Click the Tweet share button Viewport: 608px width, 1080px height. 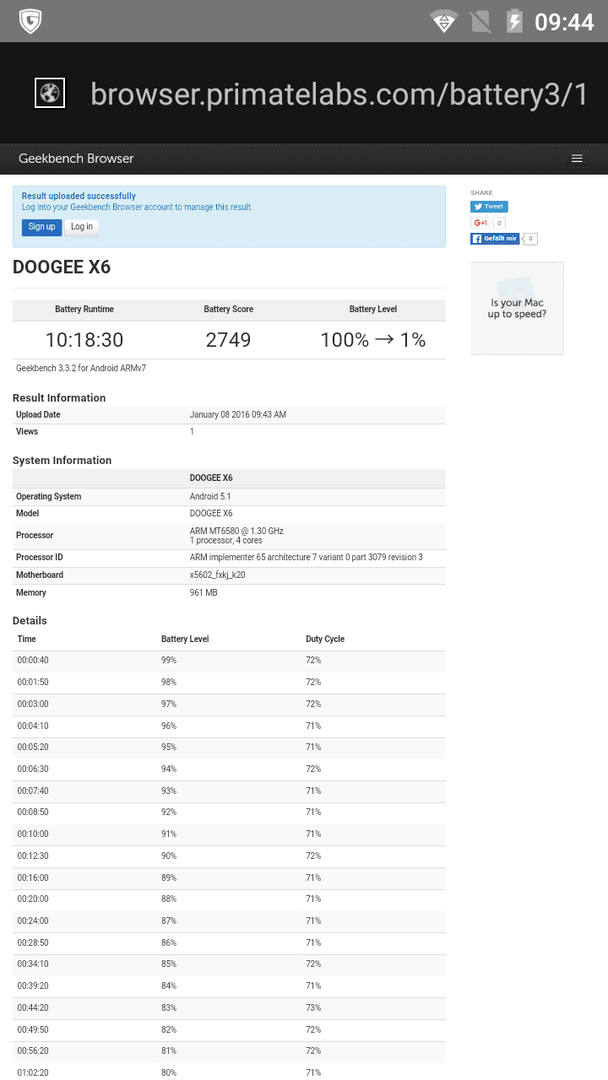point(489,207)
